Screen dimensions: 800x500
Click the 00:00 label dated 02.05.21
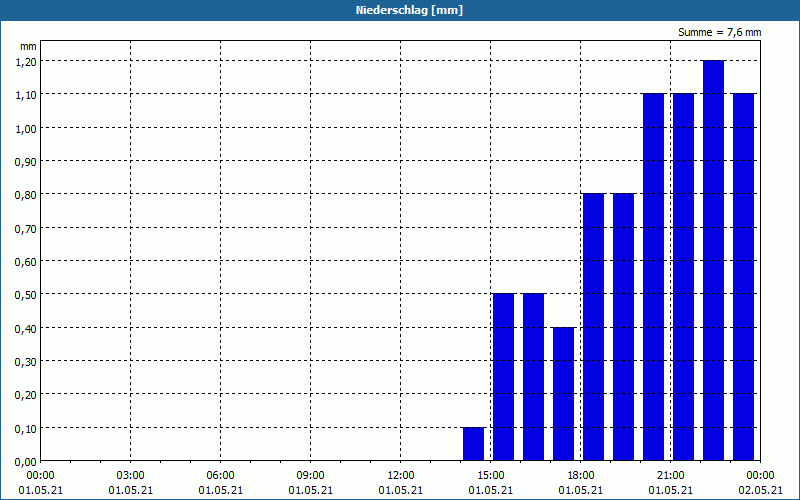[x=760, y=476]
